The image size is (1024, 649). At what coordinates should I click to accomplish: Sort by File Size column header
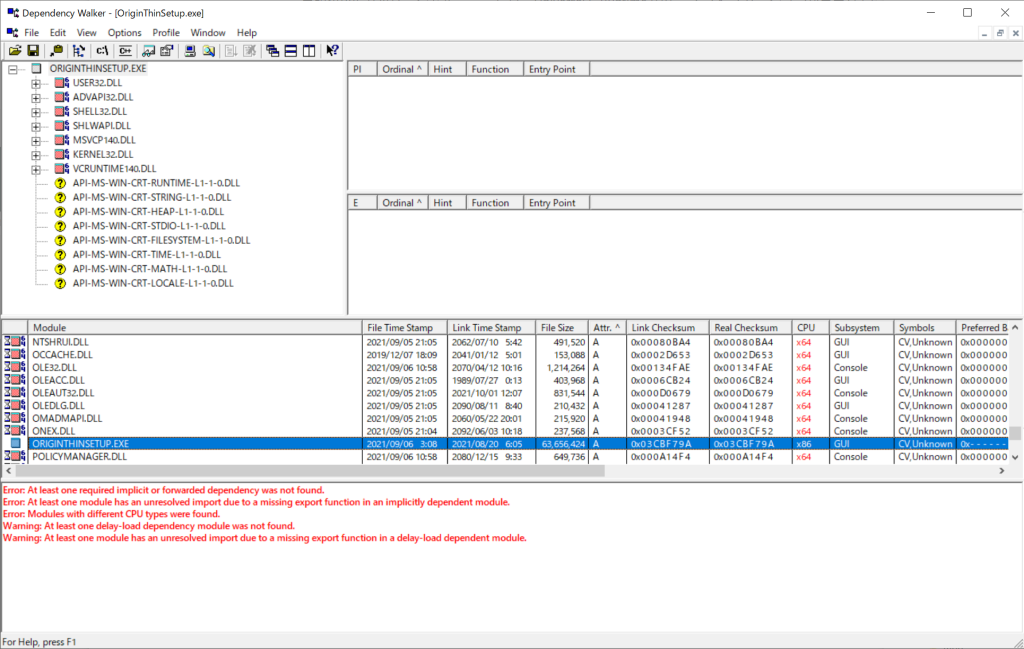[562, 328]
